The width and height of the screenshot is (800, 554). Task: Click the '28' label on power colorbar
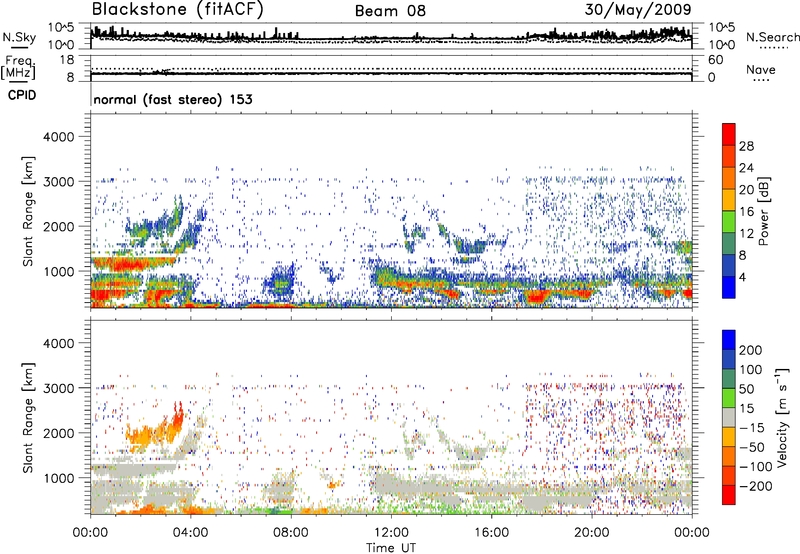[x=746, y=146]
